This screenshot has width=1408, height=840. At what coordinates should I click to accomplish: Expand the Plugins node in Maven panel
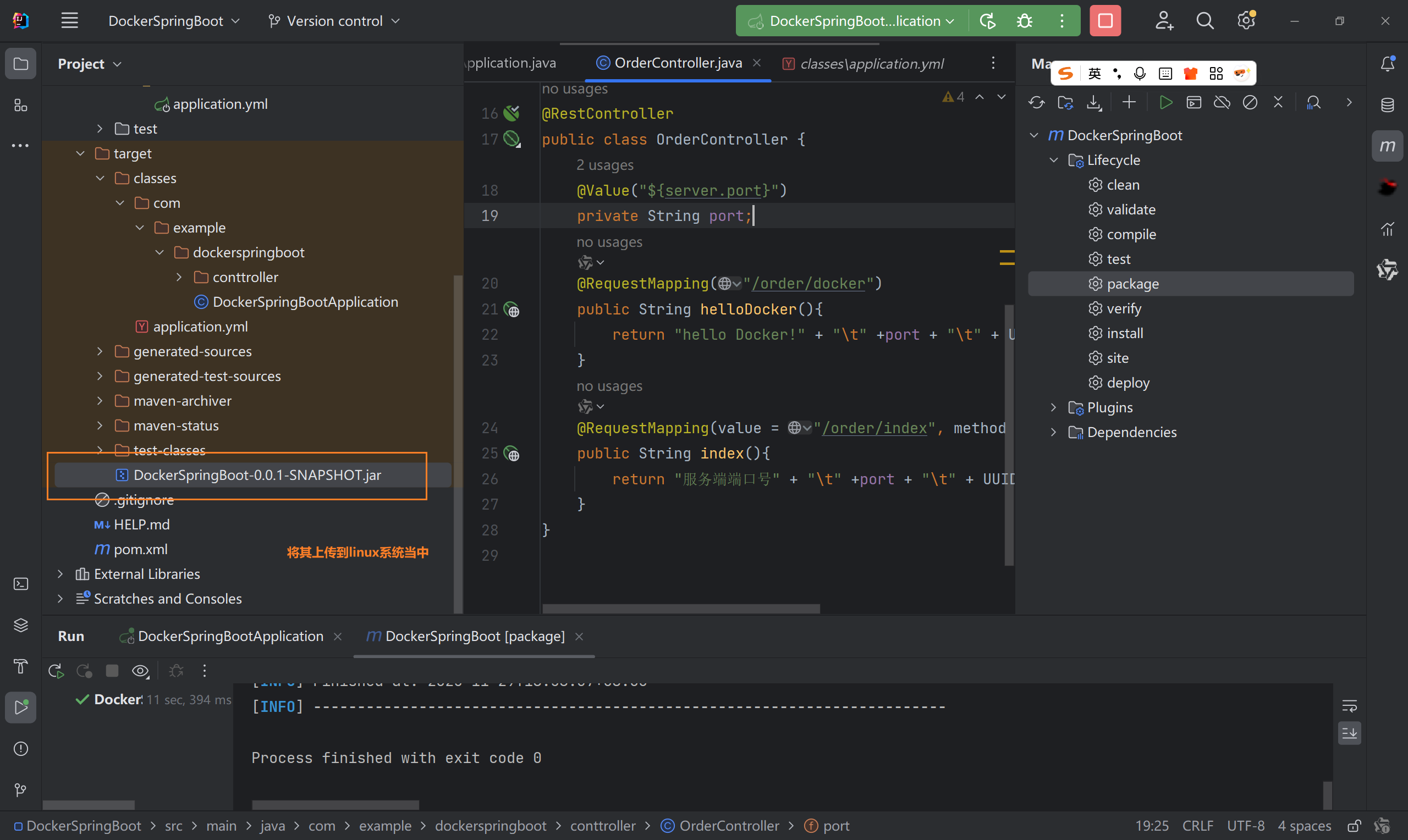(x=1054, y=407)
